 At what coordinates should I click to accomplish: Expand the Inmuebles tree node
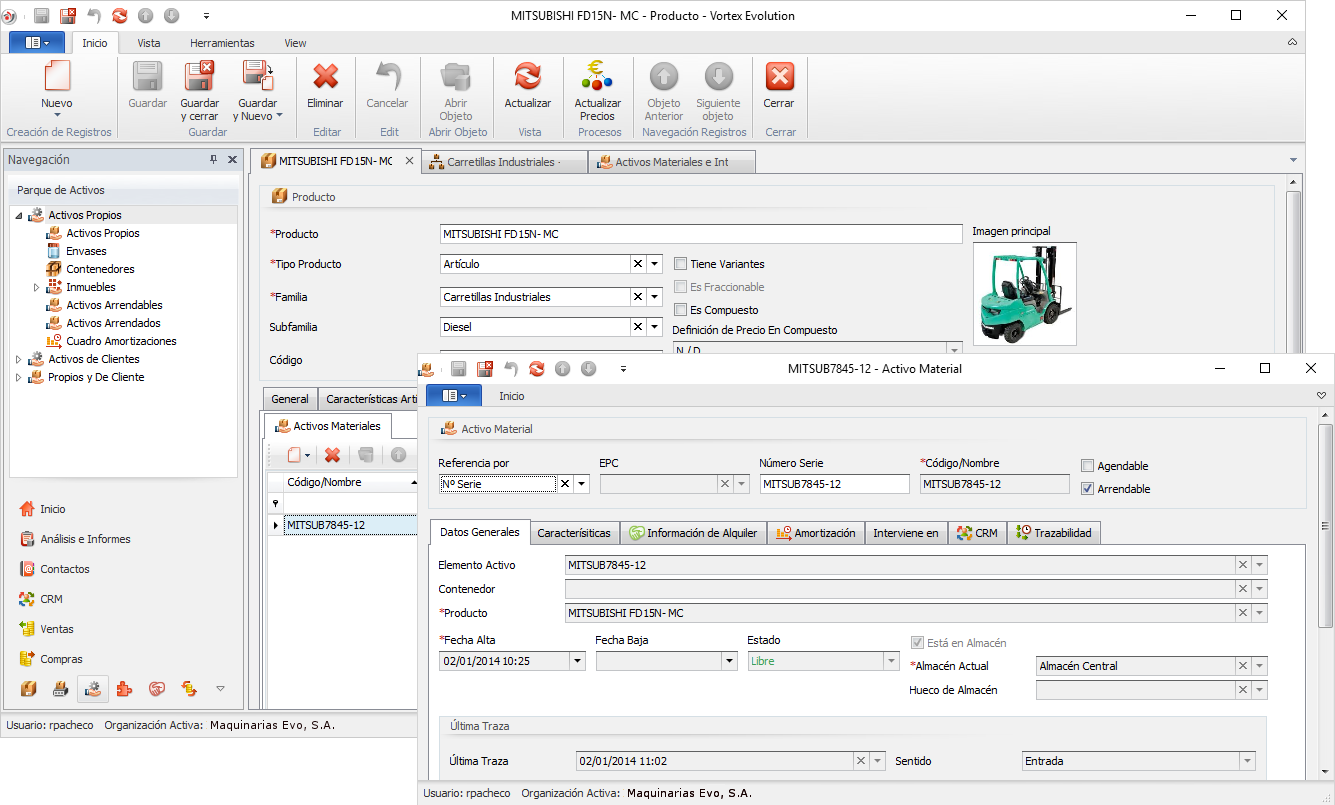click(x=36, y=287)
